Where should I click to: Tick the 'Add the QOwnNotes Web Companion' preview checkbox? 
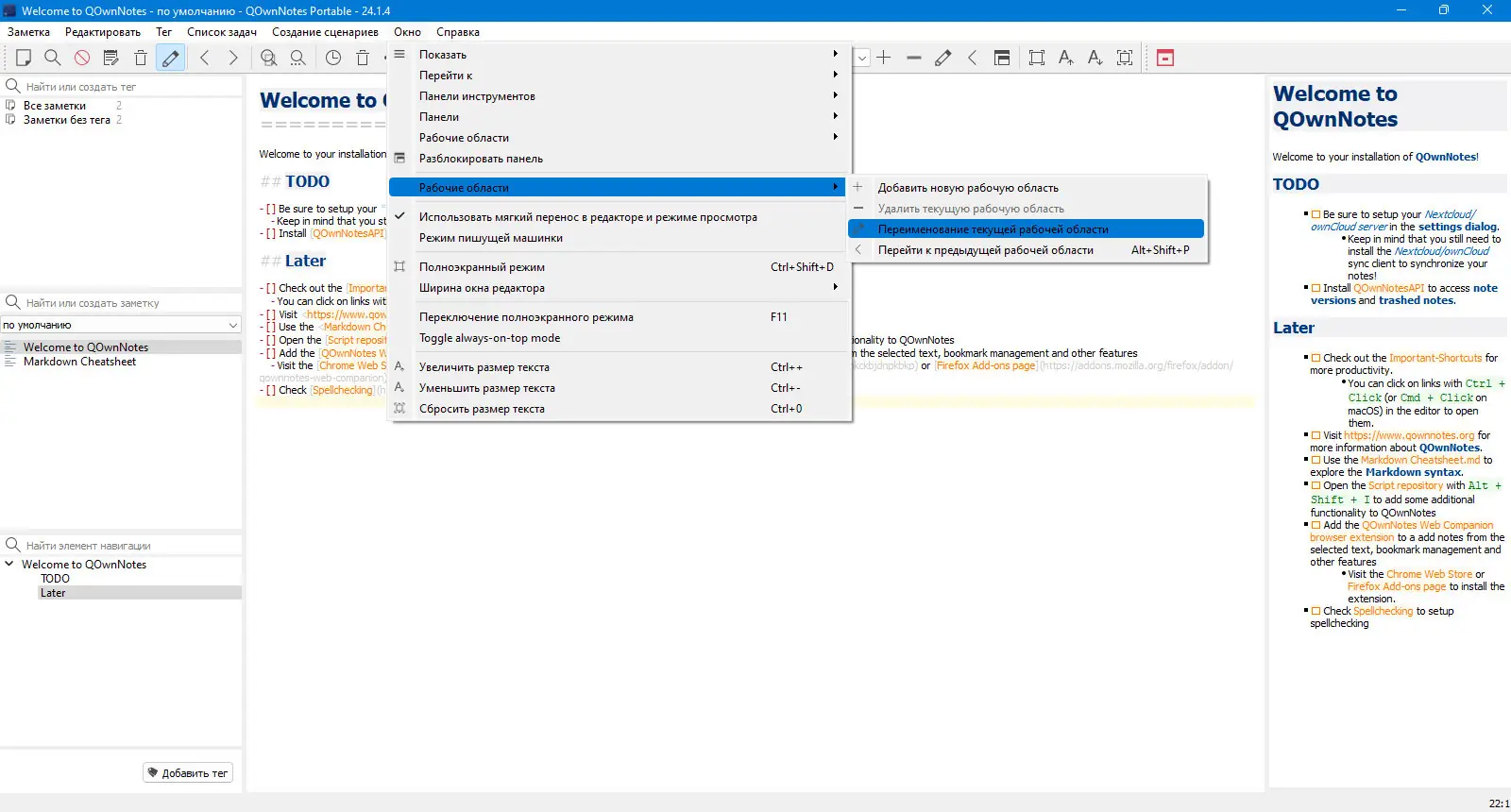tap(1316, 525)
